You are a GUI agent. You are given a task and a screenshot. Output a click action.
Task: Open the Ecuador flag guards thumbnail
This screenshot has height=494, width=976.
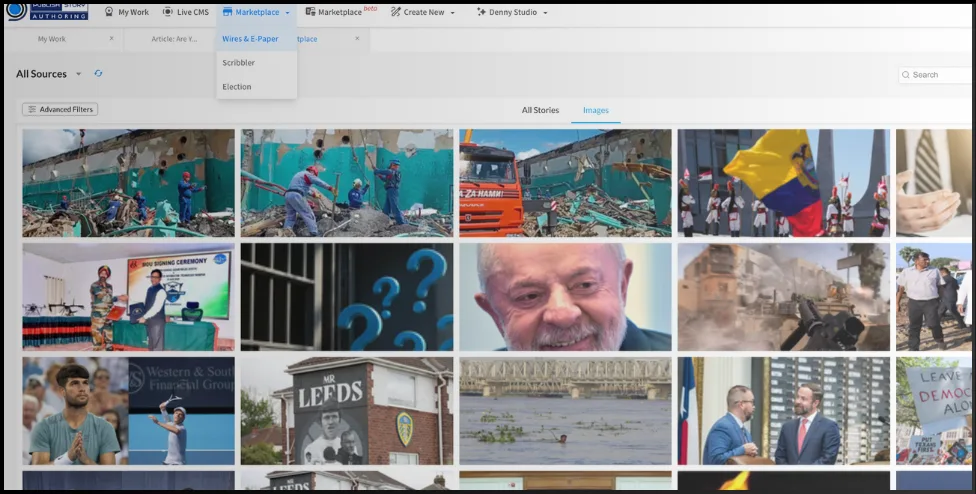coord(784,183)
